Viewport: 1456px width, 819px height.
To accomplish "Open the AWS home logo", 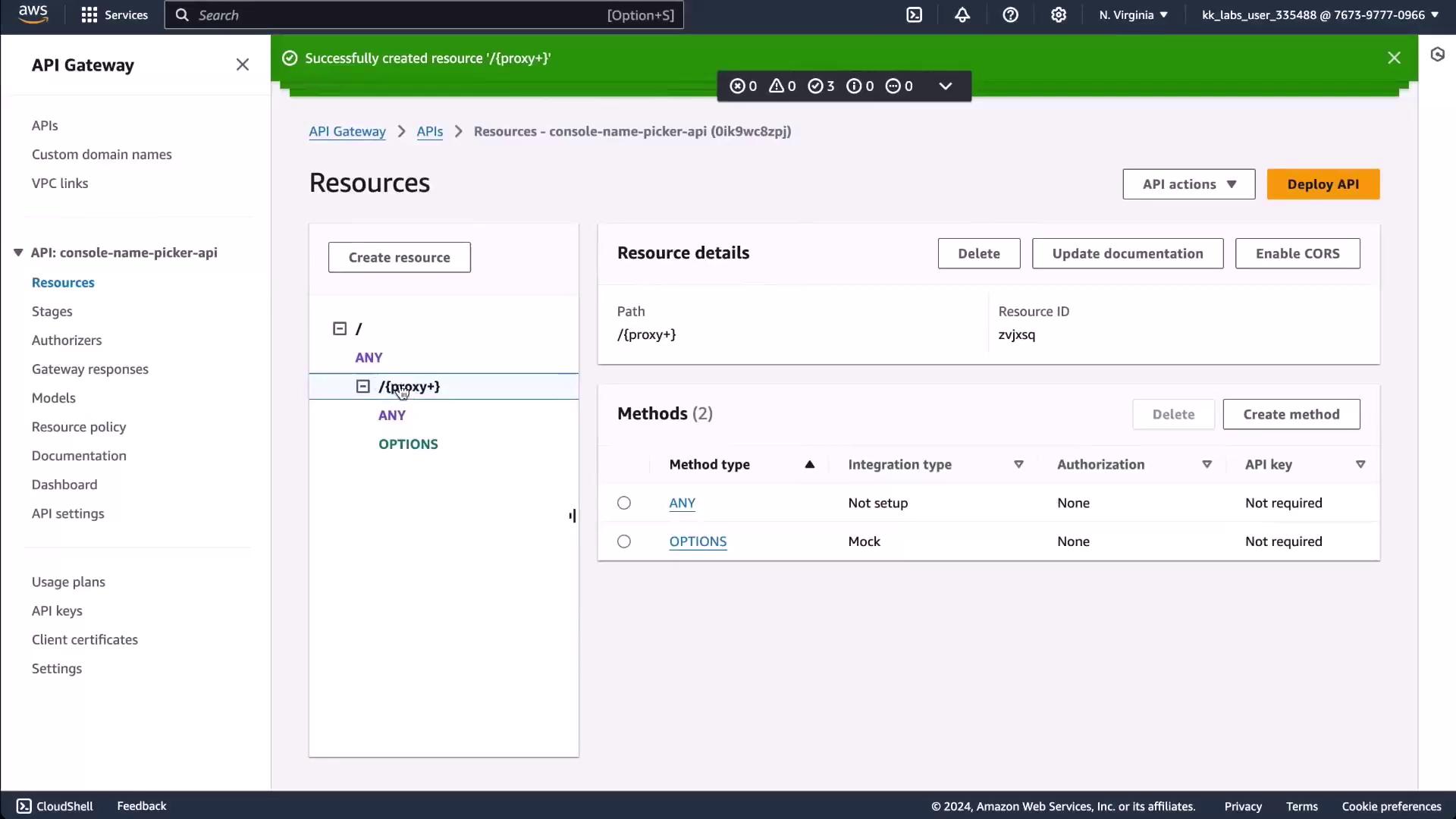I will pyautogui.click(x=33, y=14).
